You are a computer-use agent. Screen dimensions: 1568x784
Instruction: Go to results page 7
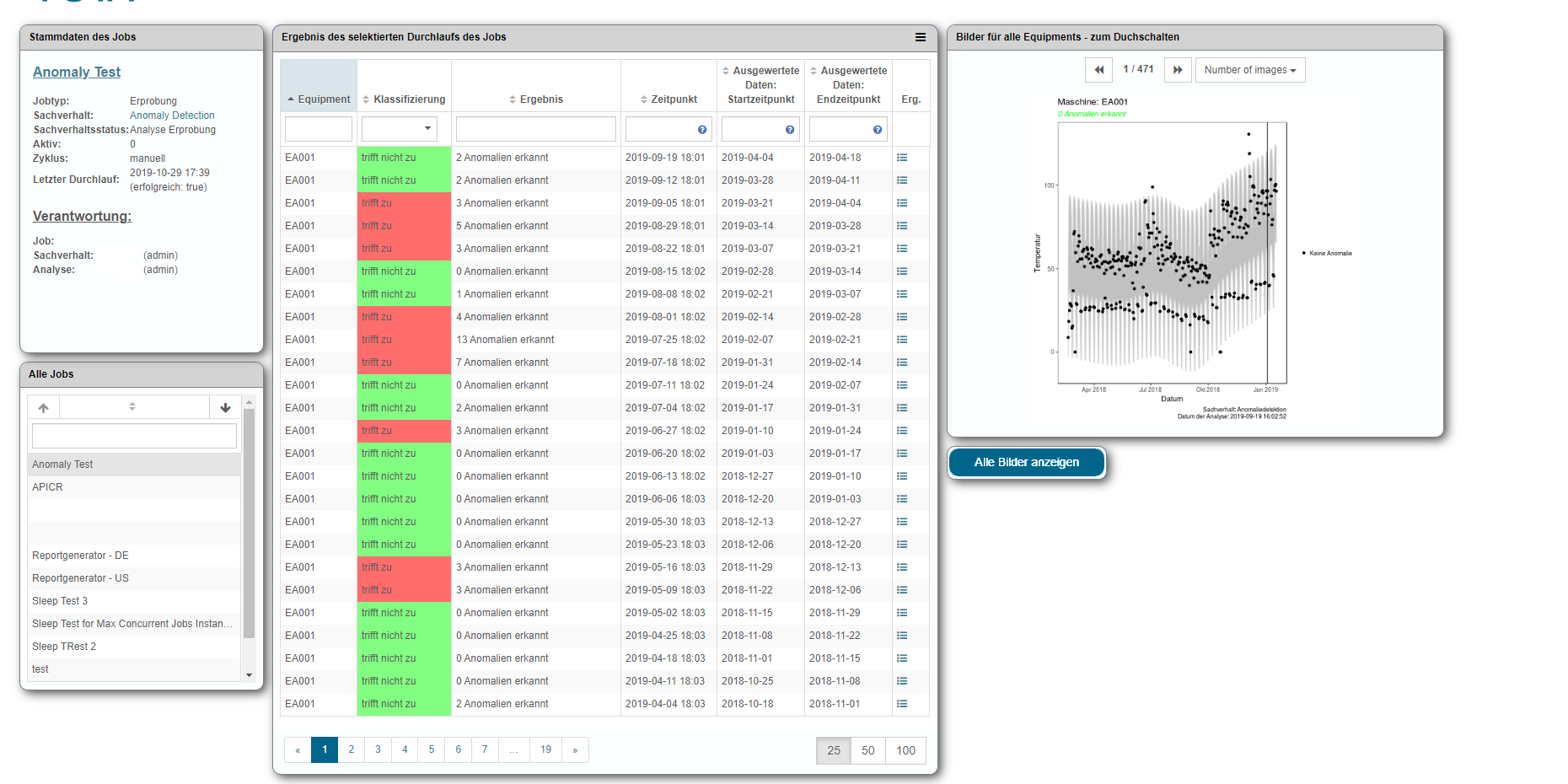[x=485, y=749]
